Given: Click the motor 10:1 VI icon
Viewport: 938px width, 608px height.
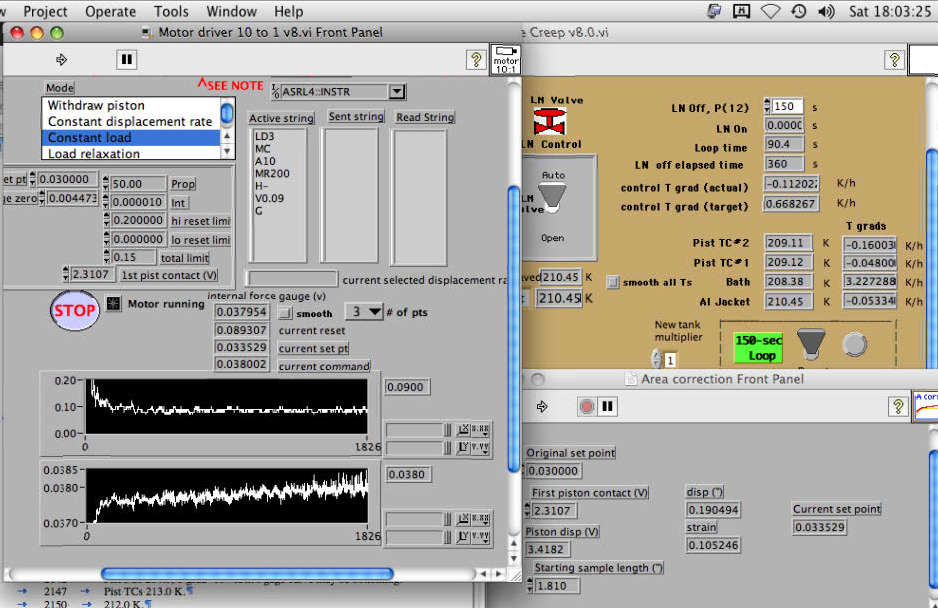Looking at the screenshot, I should (x=504, y=59).
